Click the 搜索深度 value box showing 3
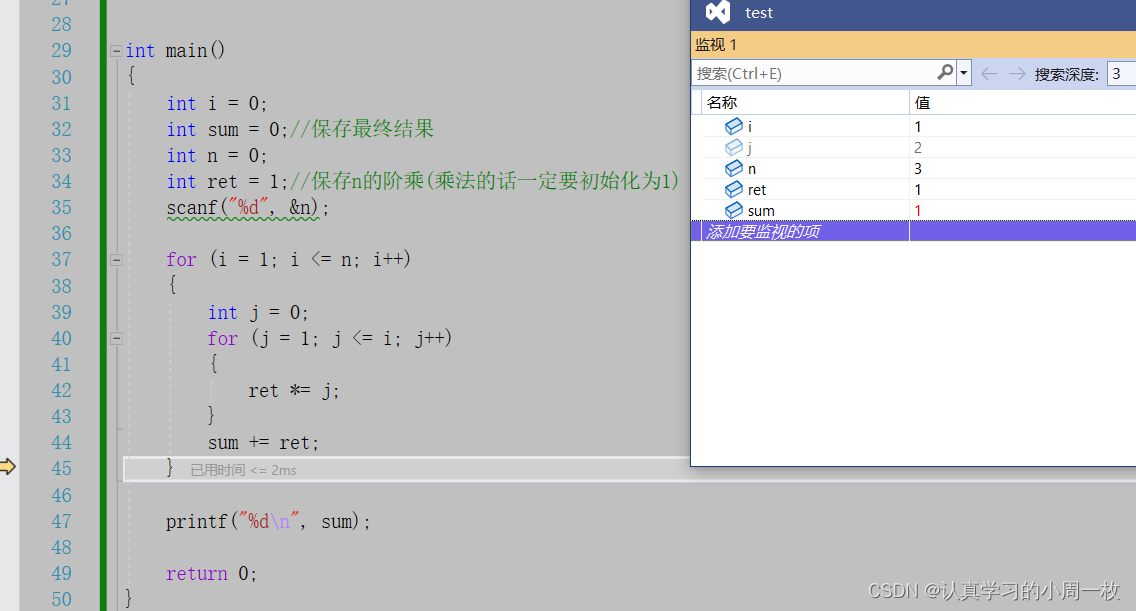This screenshot has height=611, width=1136. pyautogui.click(x=1120, y=73)
